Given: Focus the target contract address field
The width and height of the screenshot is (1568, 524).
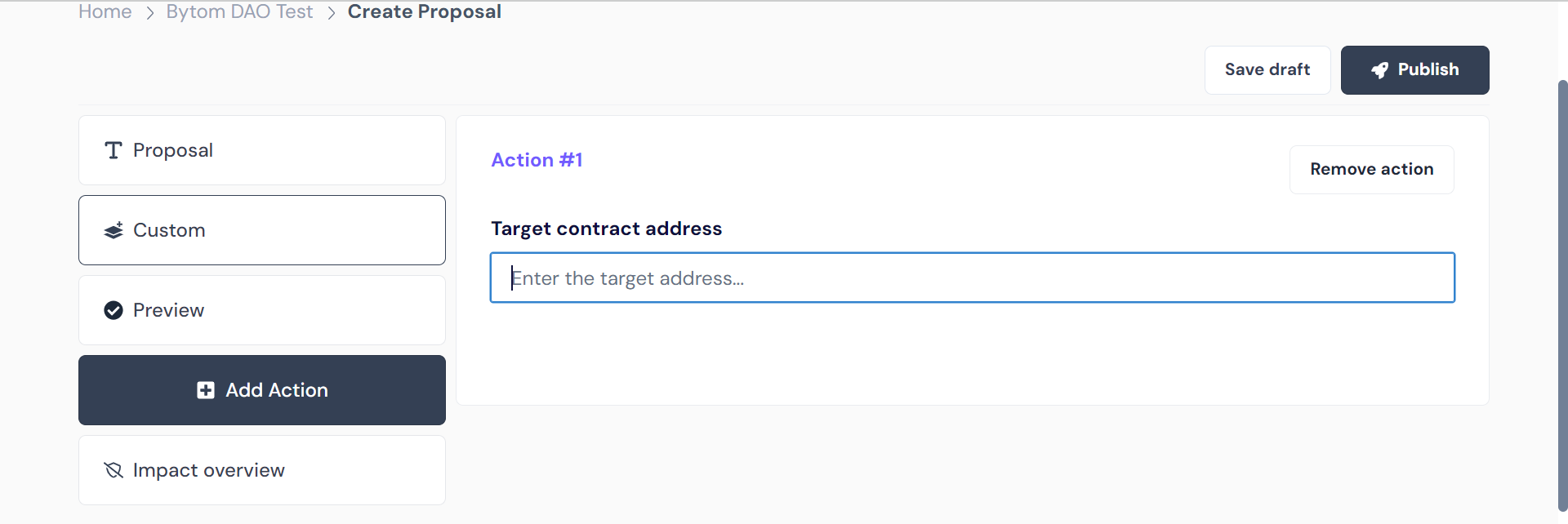Looking at the screenshot, I should [x=972, y=278].
